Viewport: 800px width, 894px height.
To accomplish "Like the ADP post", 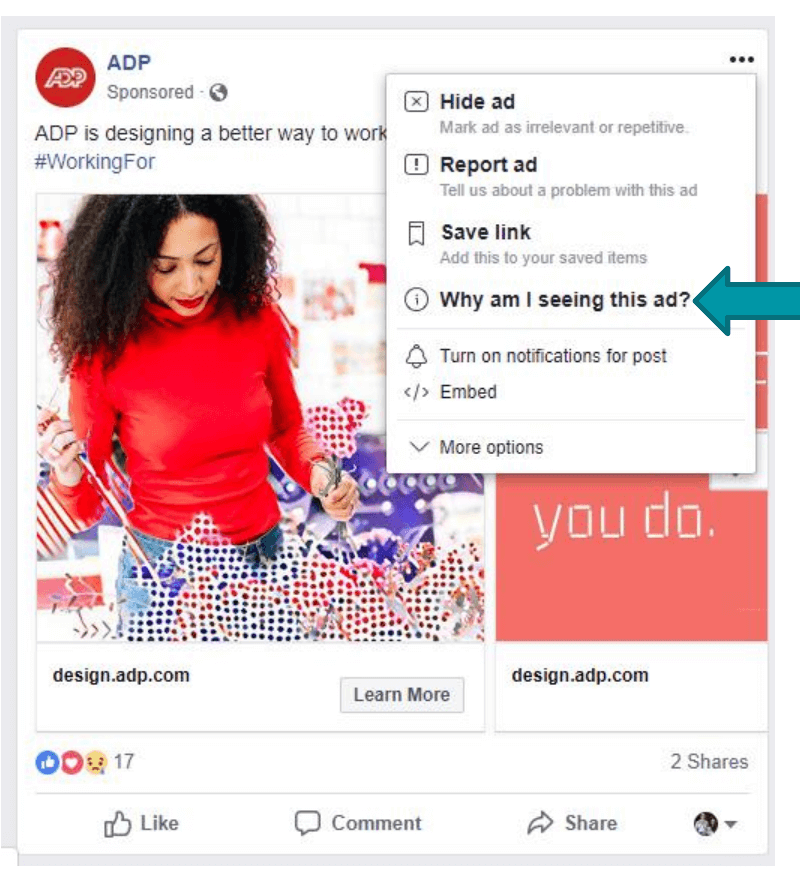I will tap(141, 824).
